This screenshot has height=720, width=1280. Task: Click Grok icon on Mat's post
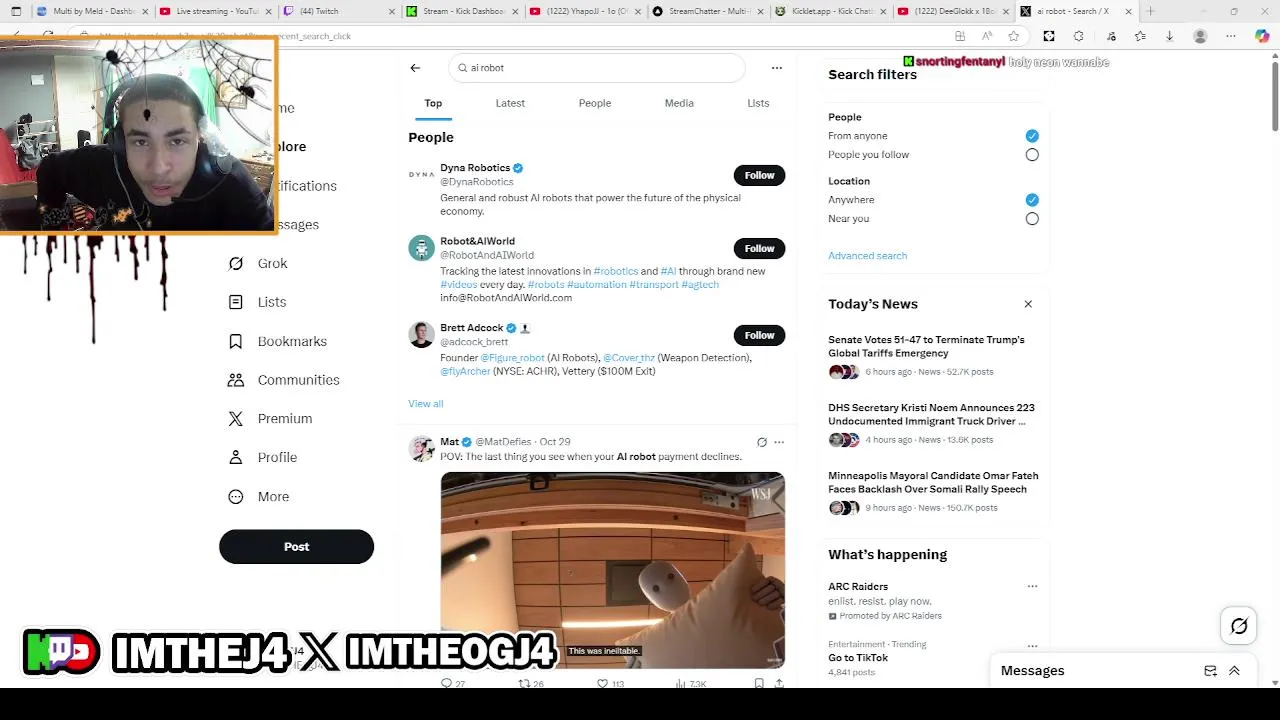pos(762,442)
